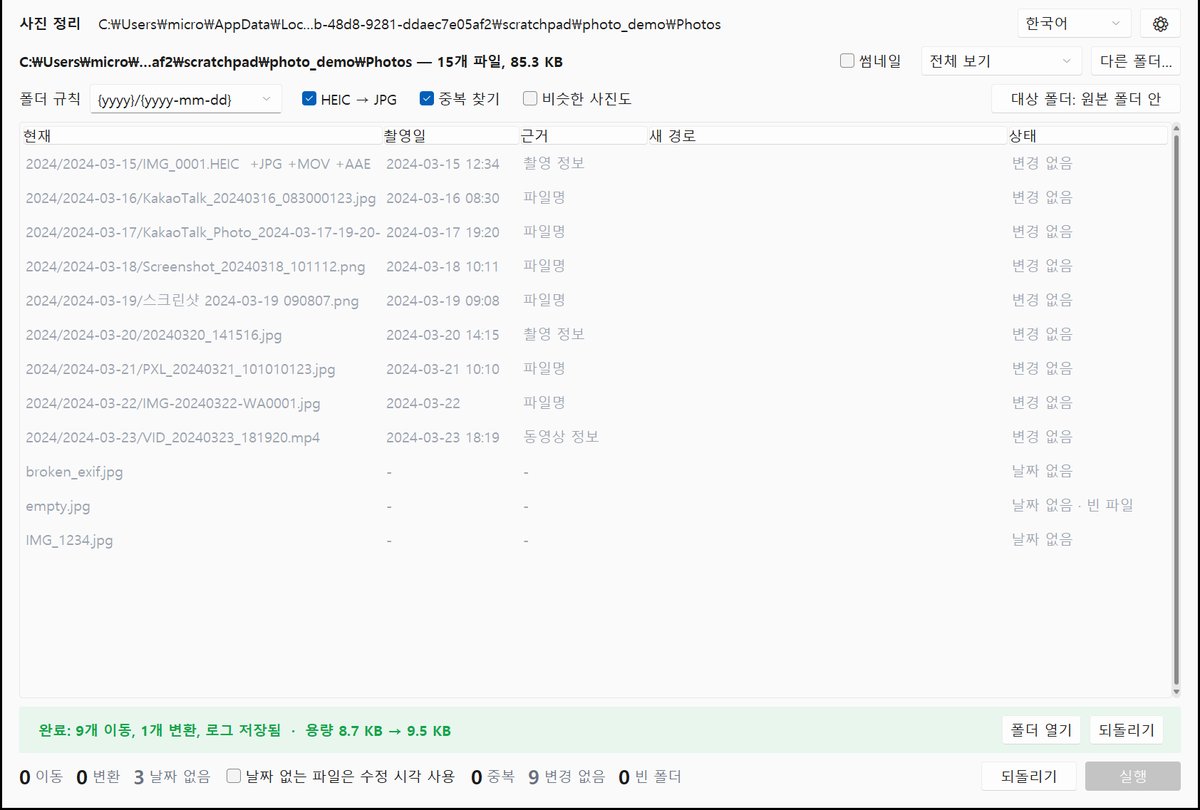This screenshot has height=810, width=1200.
Task: Click the 날짜 없음 · 빈 파일 status
Action: click(x=1073, y=506)
